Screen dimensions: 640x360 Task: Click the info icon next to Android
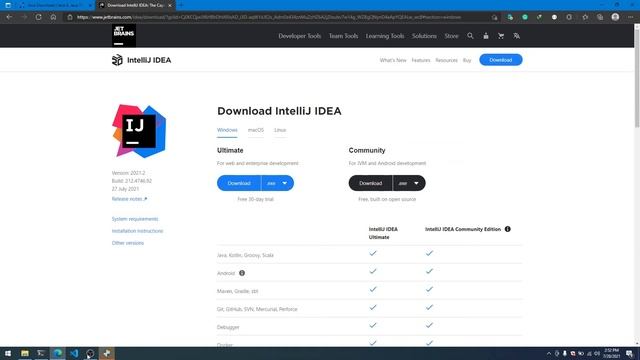(242, 273)
